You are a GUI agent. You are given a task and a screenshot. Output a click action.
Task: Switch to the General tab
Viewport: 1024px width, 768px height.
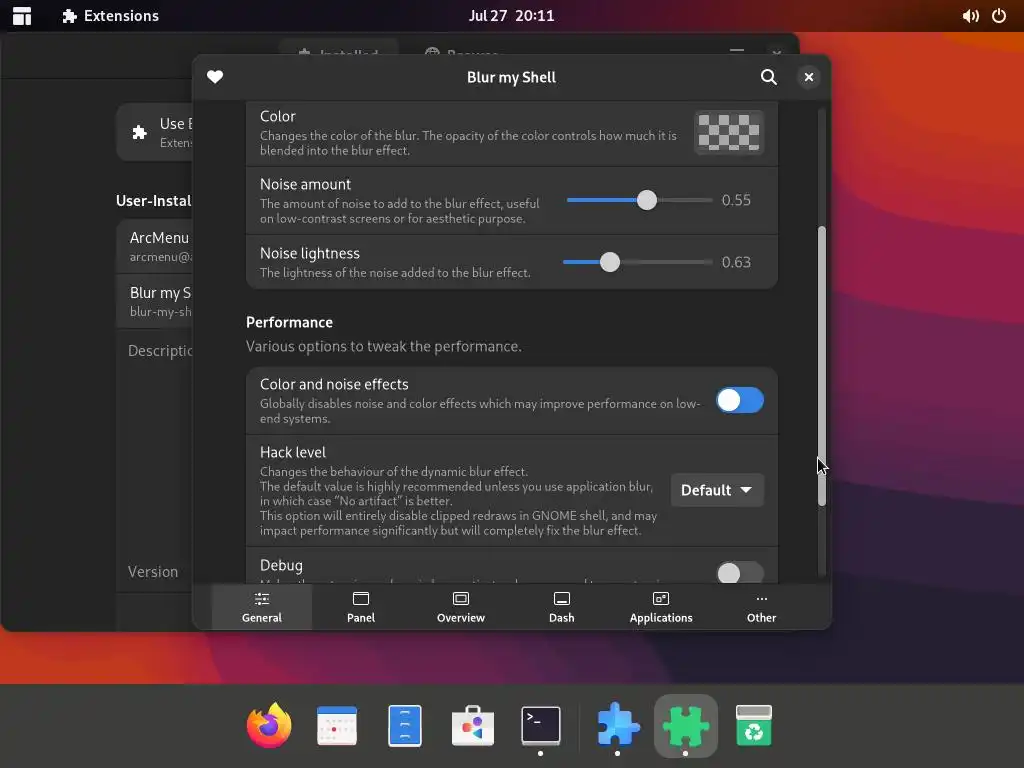(x=262, y=607)
